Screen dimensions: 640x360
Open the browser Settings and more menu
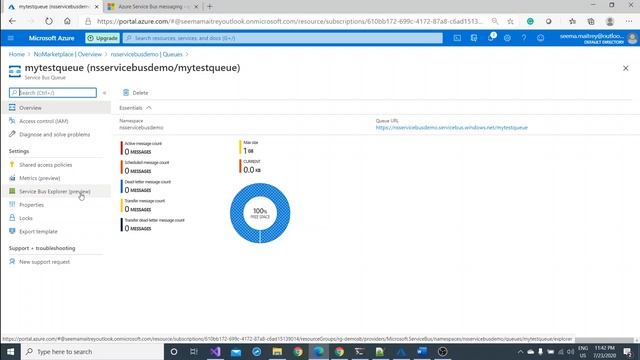[x=629, y=21]
